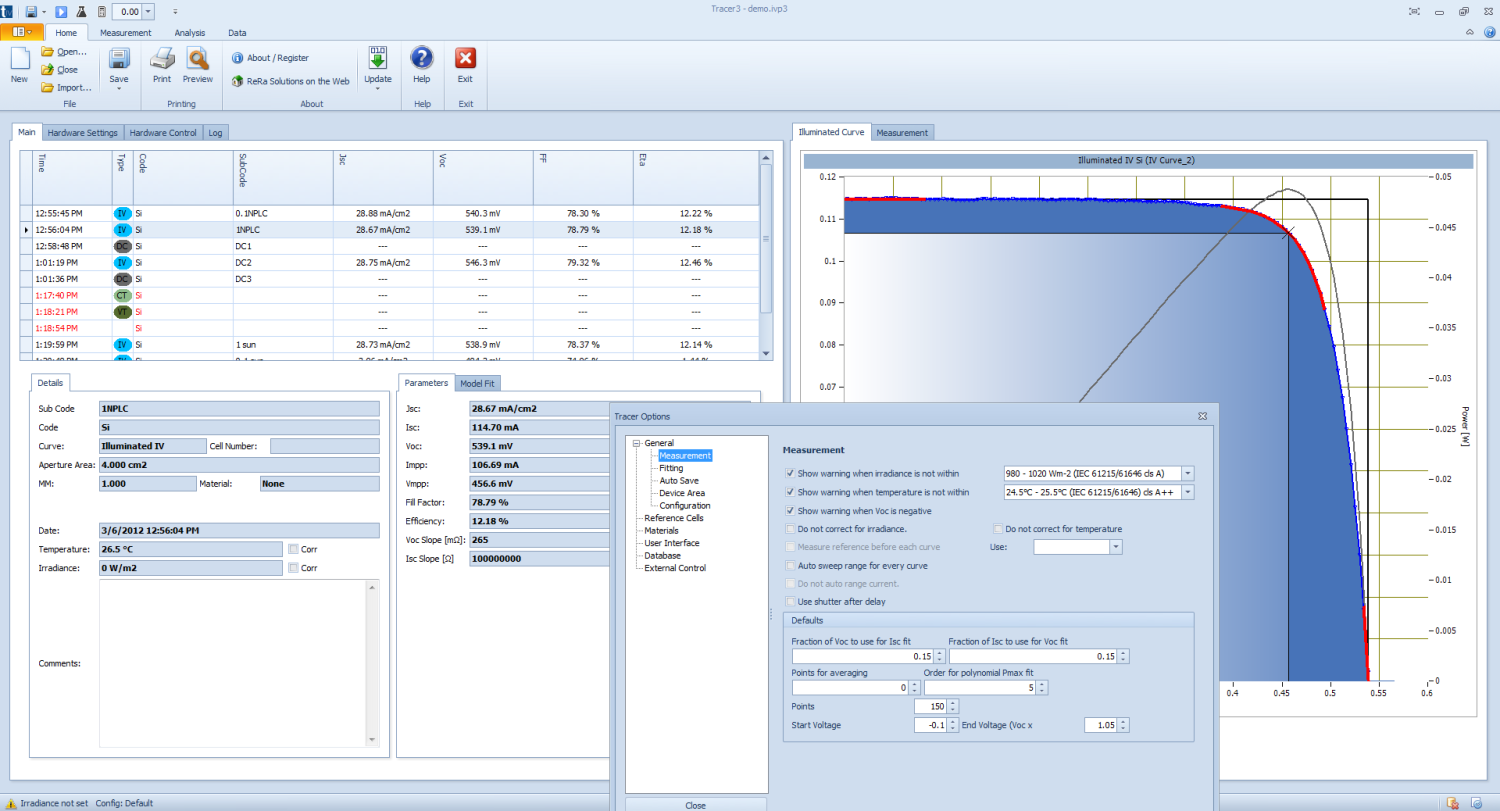Select the flask icon in the quick access toolbar
Viewport: 1500px width, 811px height.
(81, 12)
